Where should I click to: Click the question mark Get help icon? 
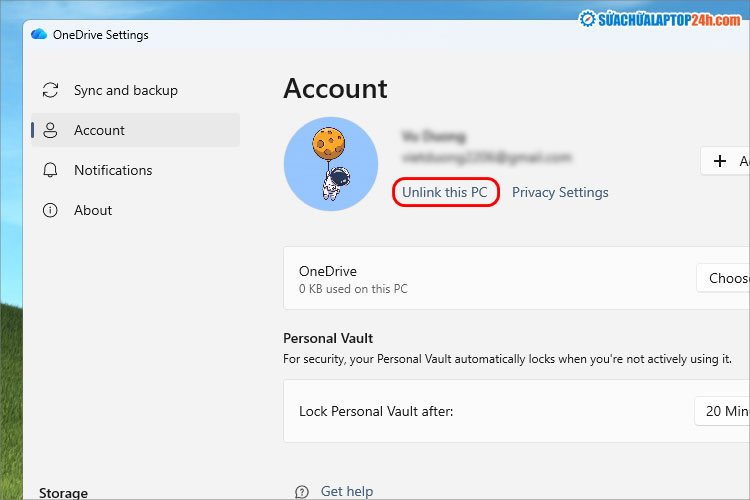[301, 491]
